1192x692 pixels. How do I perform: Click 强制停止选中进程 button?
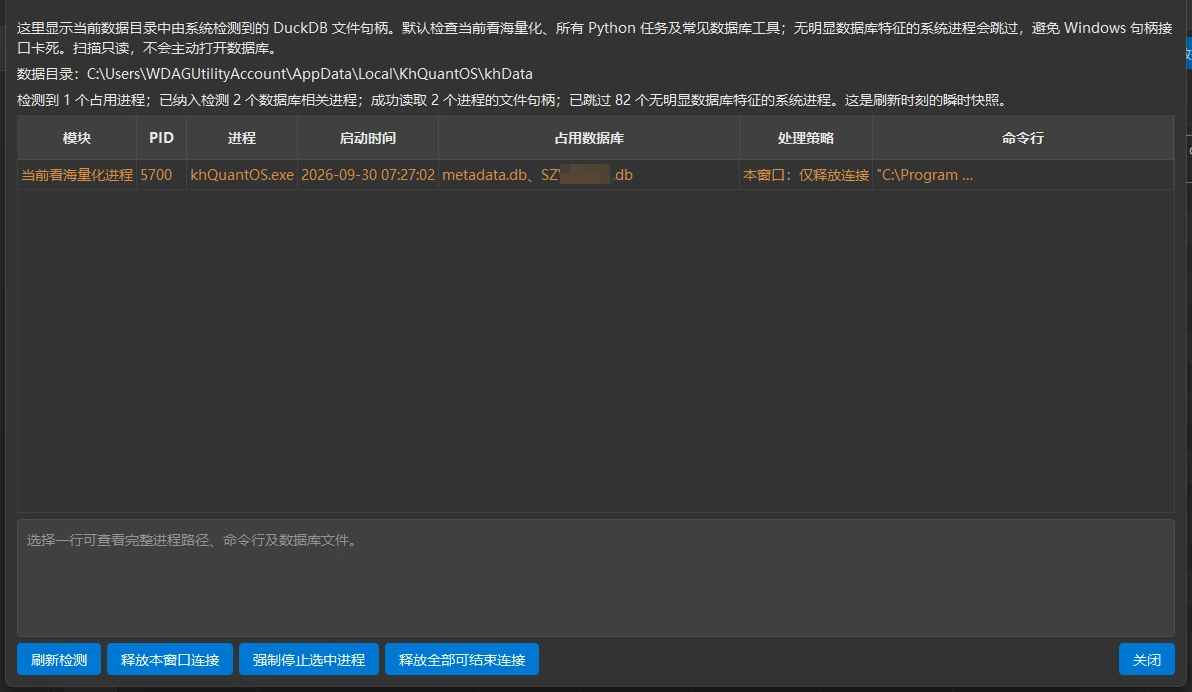309,659
